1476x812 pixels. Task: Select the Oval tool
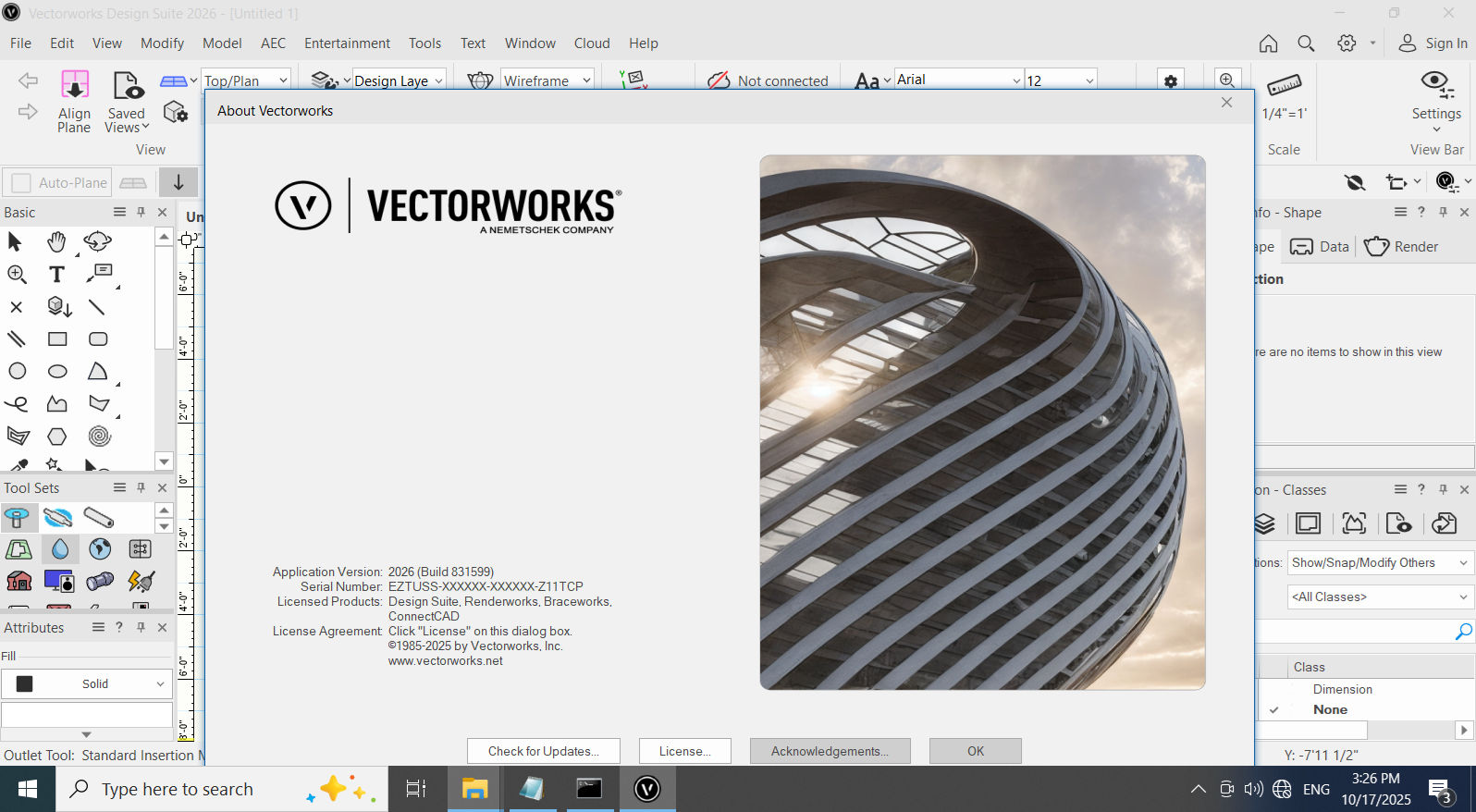(57, 372)
